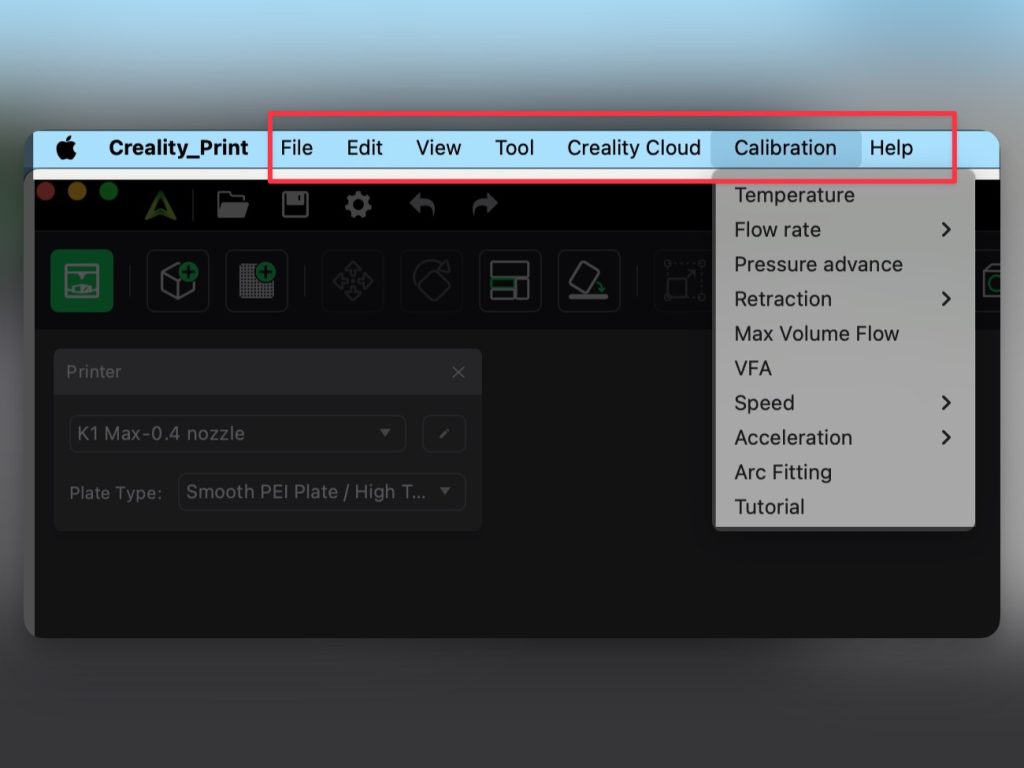The image size is (1024, 768).
Task: Open the K1 Max-0.4 nozzle dropdown
Action: tap(237, 434)
